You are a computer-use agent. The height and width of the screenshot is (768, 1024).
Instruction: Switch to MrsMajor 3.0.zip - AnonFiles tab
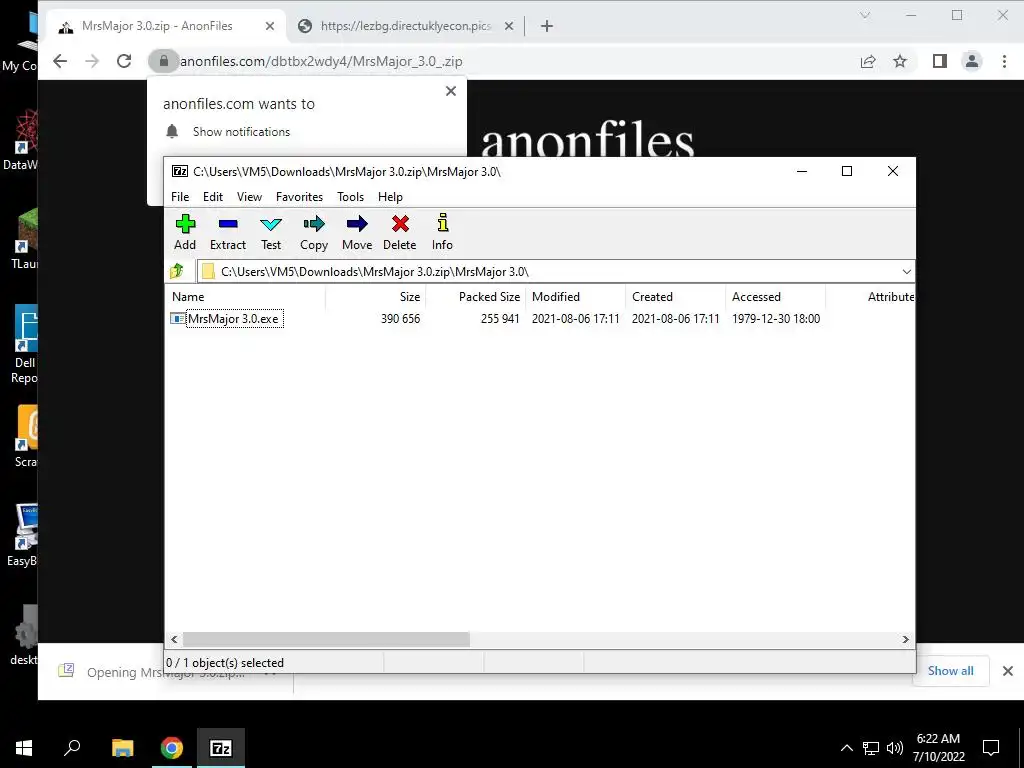click(157, 26)
